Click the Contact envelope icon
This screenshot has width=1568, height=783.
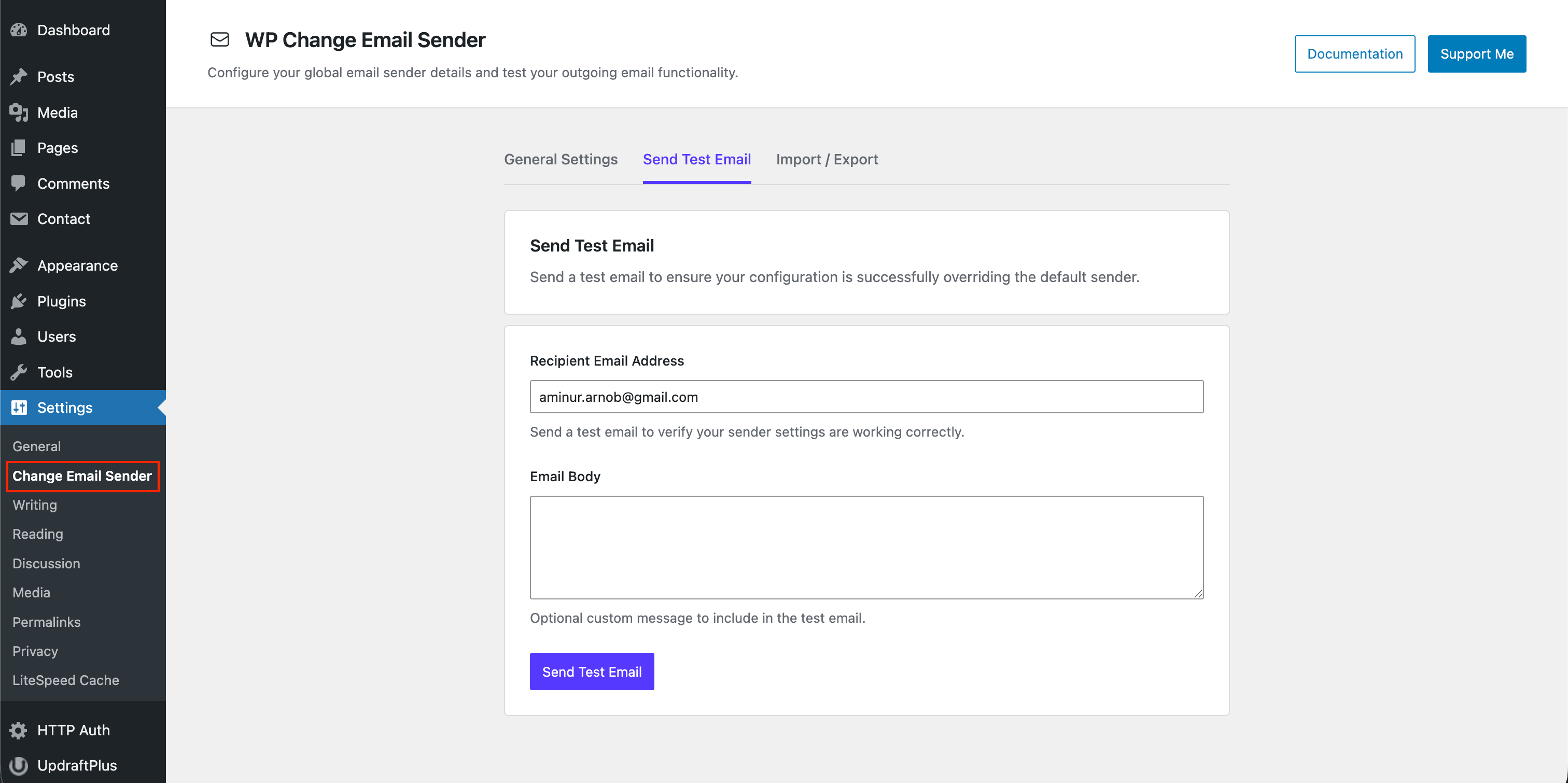19,219
